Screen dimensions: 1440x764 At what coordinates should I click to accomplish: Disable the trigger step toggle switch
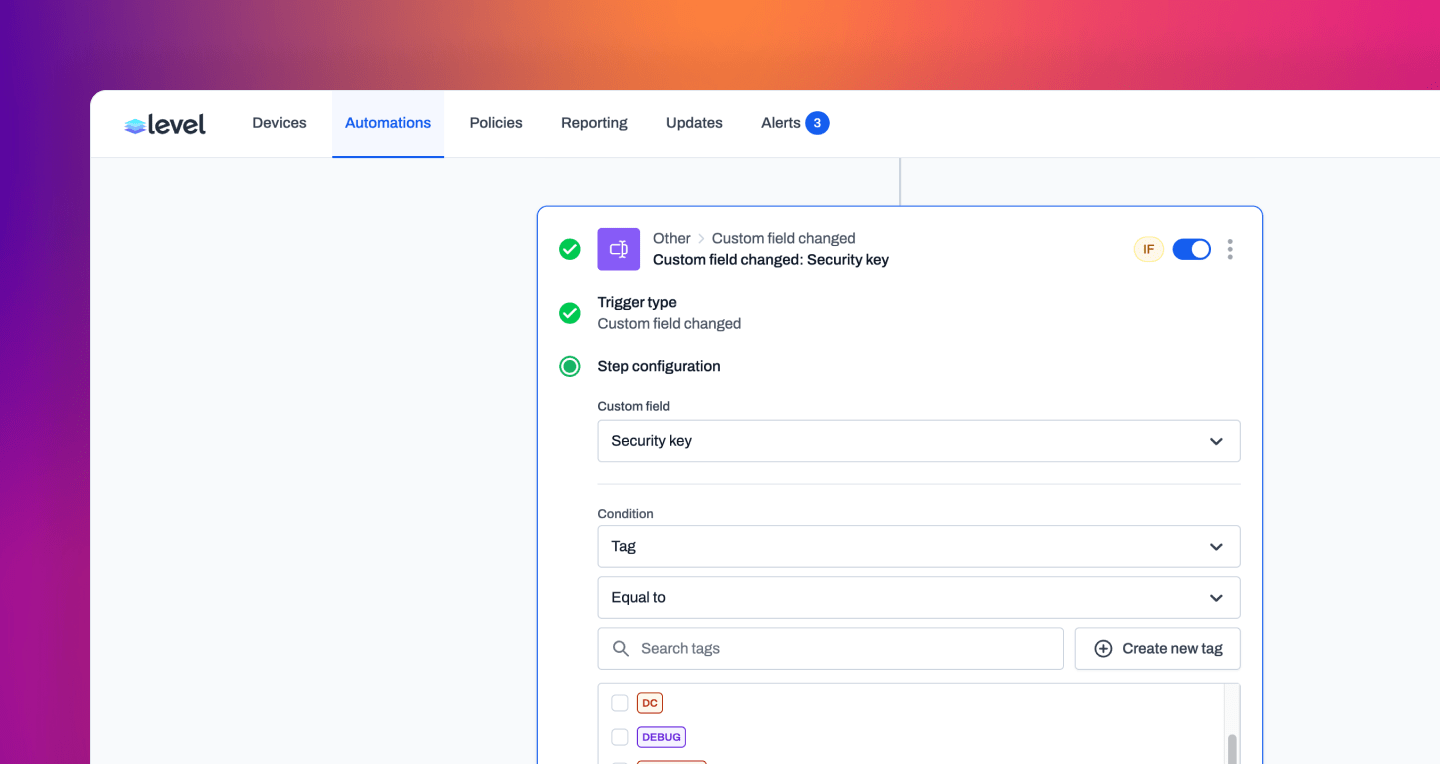point(1191,249)
